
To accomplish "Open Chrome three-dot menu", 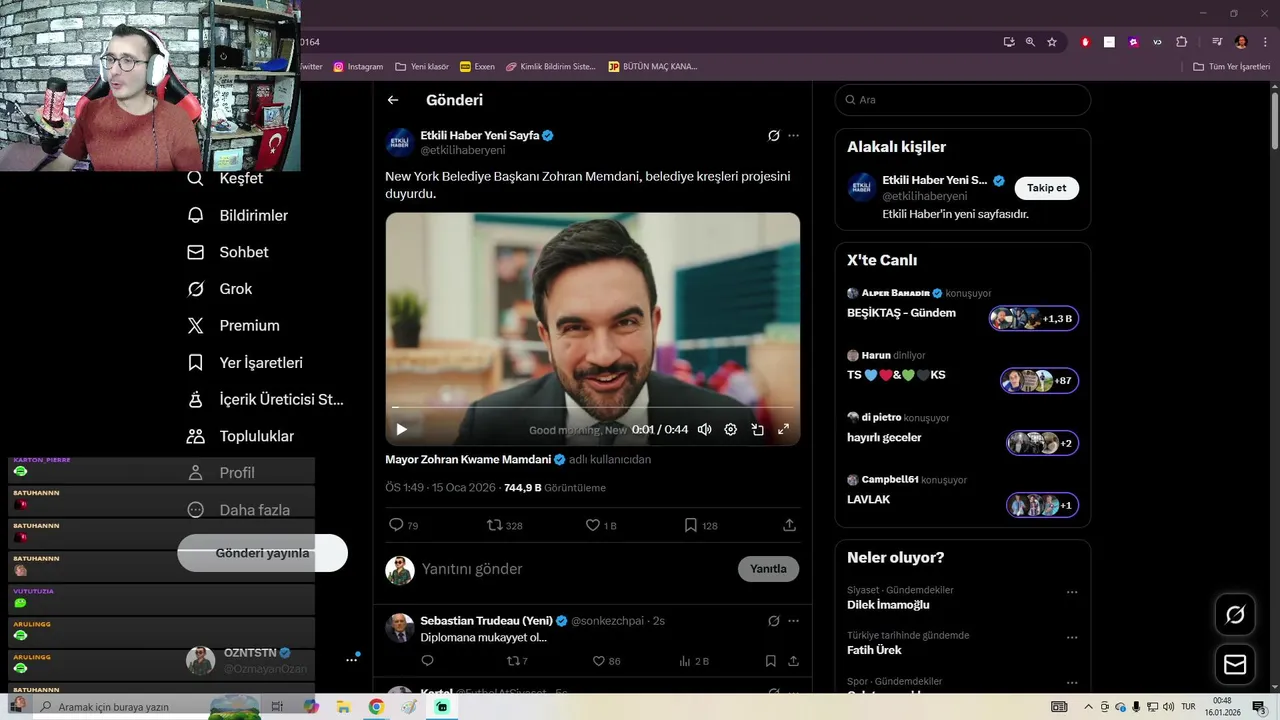I will click(1265, 42).
